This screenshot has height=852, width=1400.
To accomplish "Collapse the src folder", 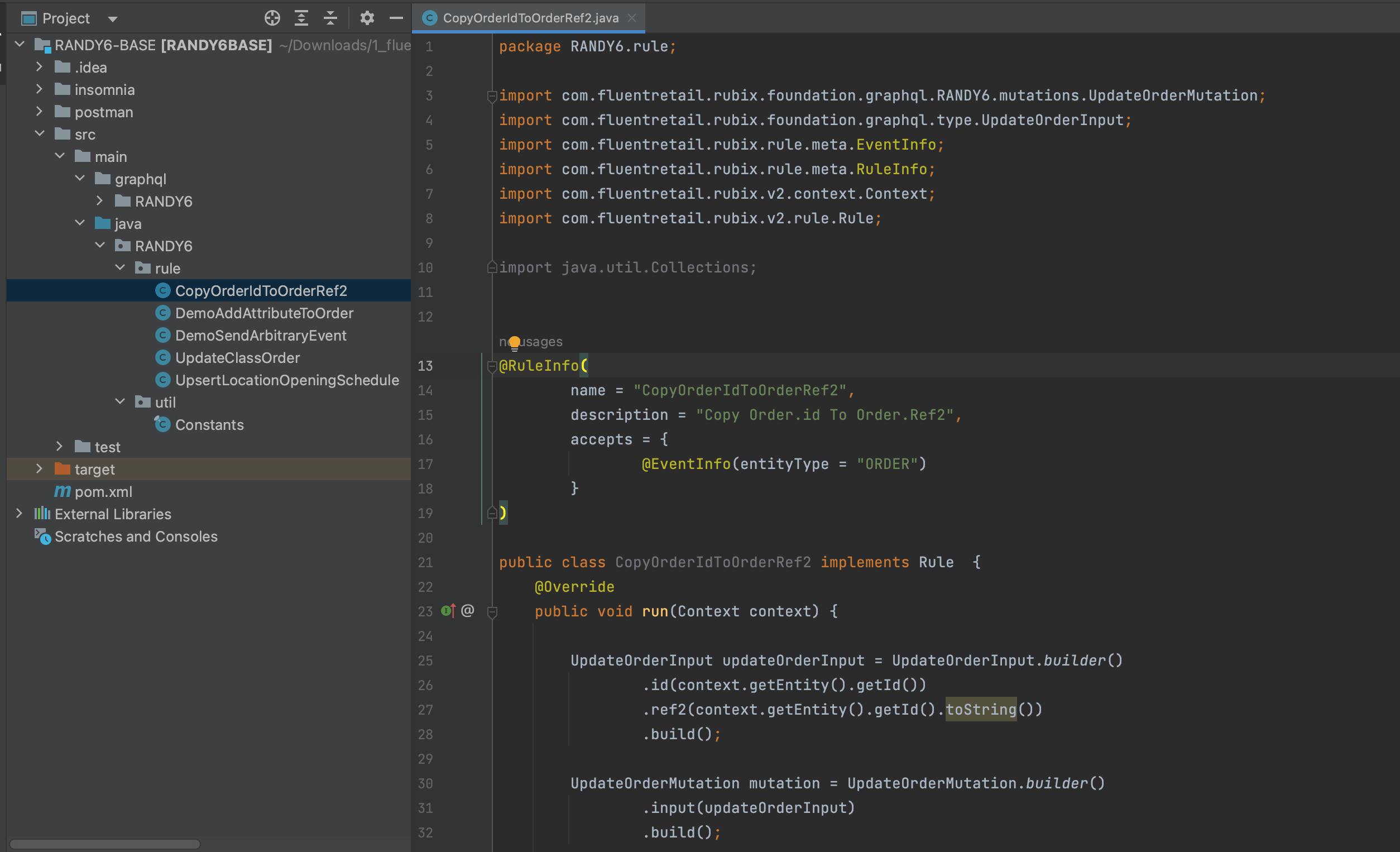I will tap(39, 134).
